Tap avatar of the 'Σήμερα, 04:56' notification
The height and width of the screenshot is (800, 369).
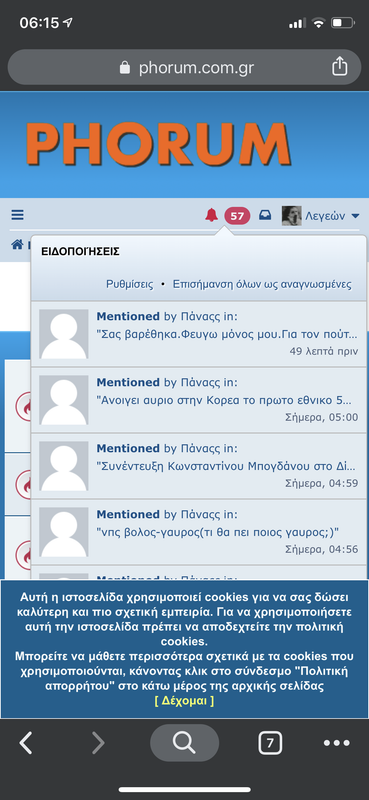pos(64,531)
